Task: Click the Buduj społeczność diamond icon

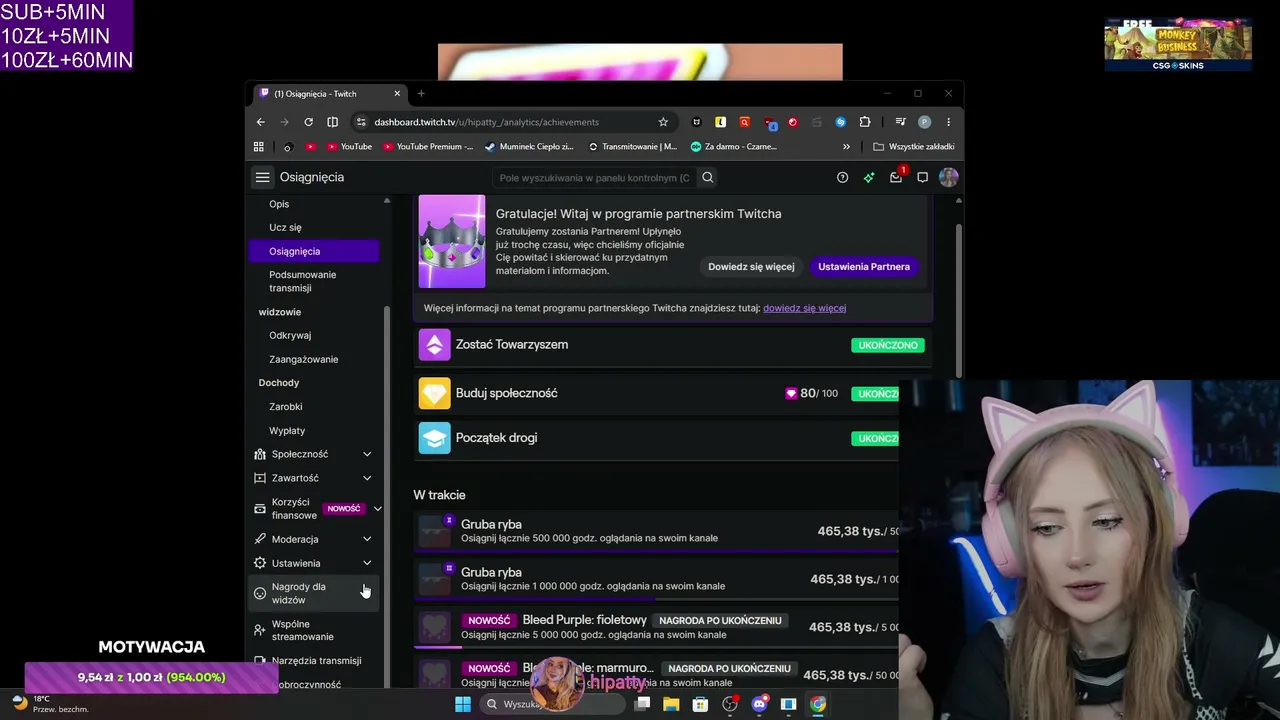Action: [434, 393]
